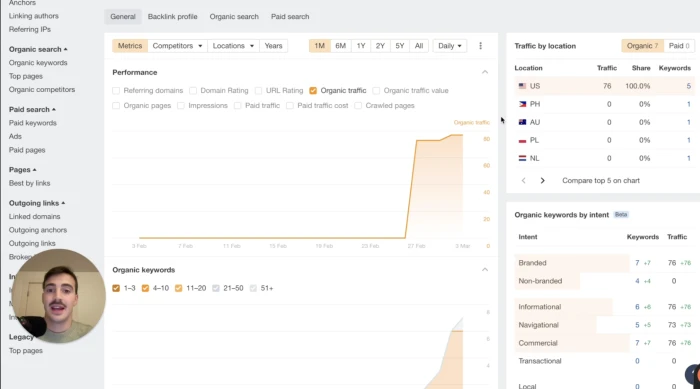Screen dimensions: 700x389
Task: Toggle the 51+ keyword positions checkbox
Action: point(253,289)
